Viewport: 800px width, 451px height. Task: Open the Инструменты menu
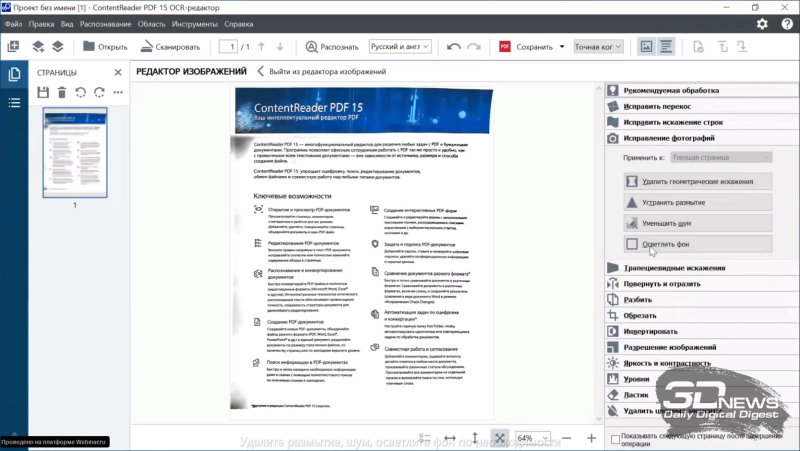195,23
